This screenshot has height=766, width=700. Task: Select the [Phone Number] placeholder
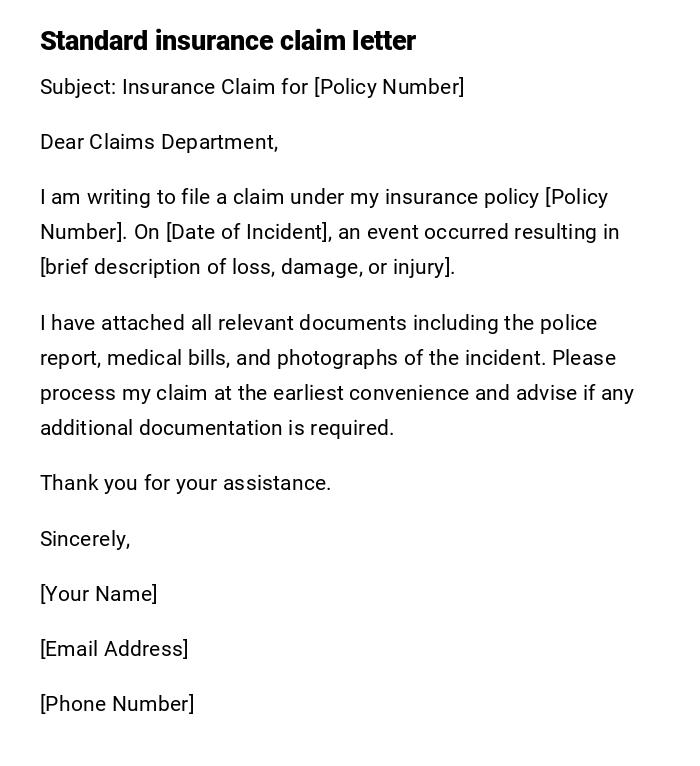click(x=117, y=704)
